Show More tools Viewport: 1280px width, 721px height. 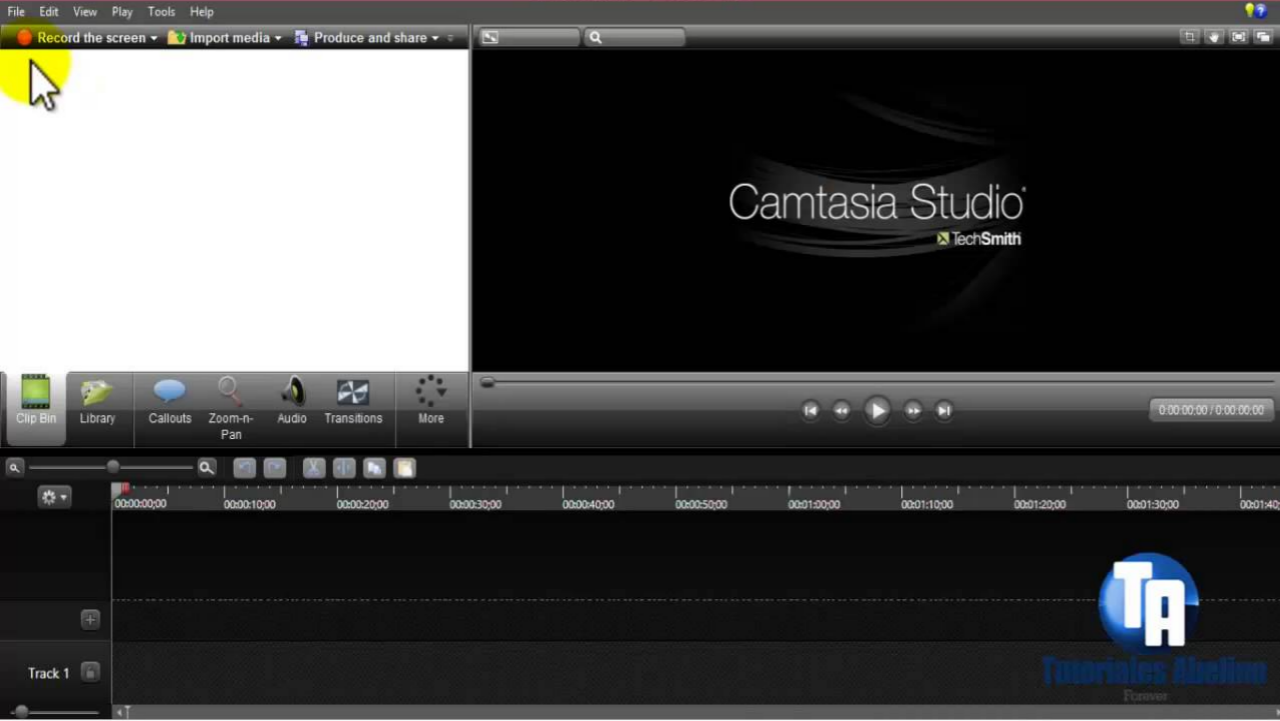[x=431, y=402]
